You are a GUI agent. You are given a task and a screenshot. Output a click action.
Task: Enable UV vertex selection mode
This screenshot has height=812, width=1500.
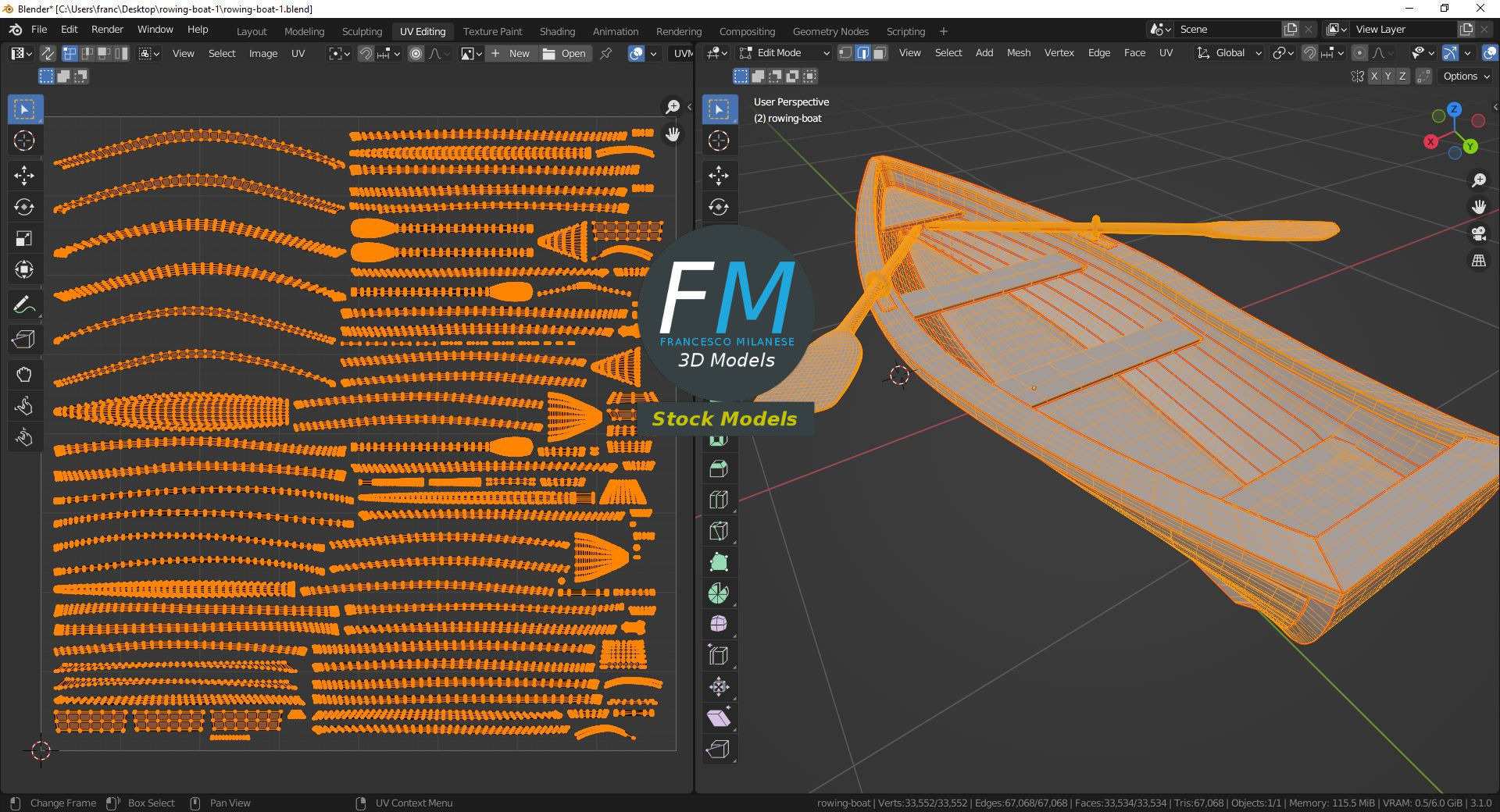coord(70,53)
